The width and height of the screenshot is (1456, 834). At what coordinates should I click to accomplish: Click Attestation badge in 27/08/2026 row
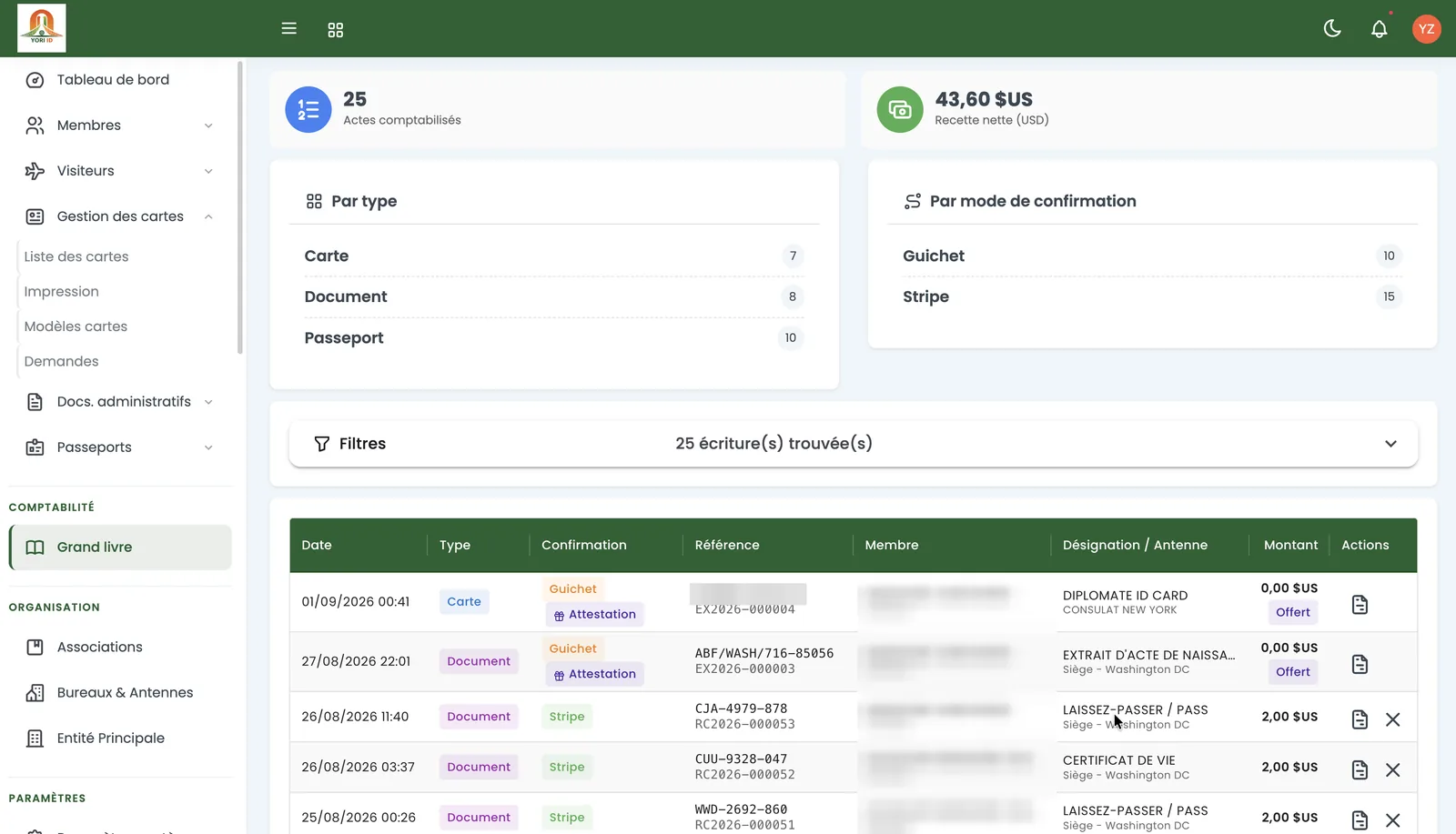[x=595, y=674]
